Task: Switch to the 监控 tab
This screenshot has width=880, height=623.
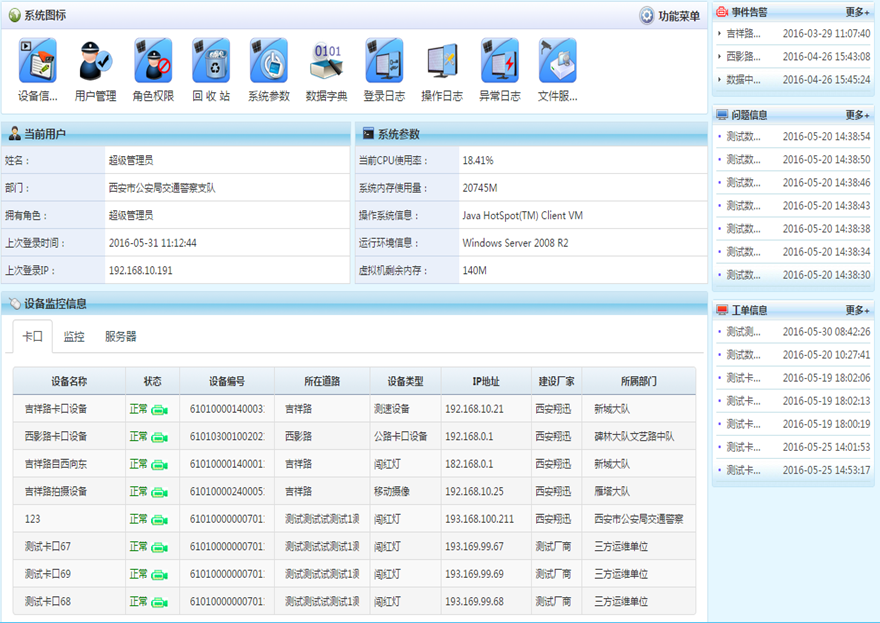Action: tap(74, 337)
